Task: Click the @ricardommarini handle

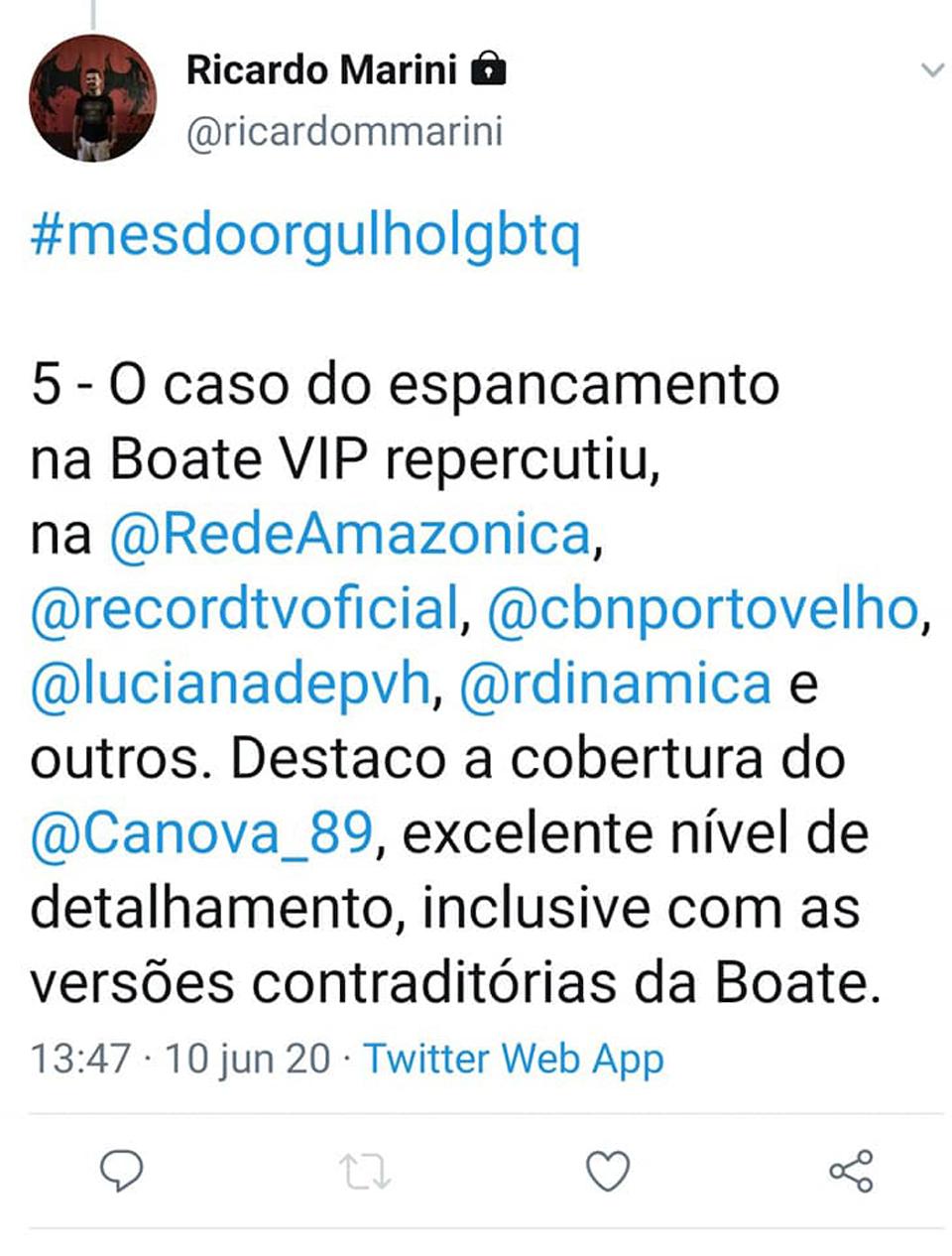Action: click(344, 132)
